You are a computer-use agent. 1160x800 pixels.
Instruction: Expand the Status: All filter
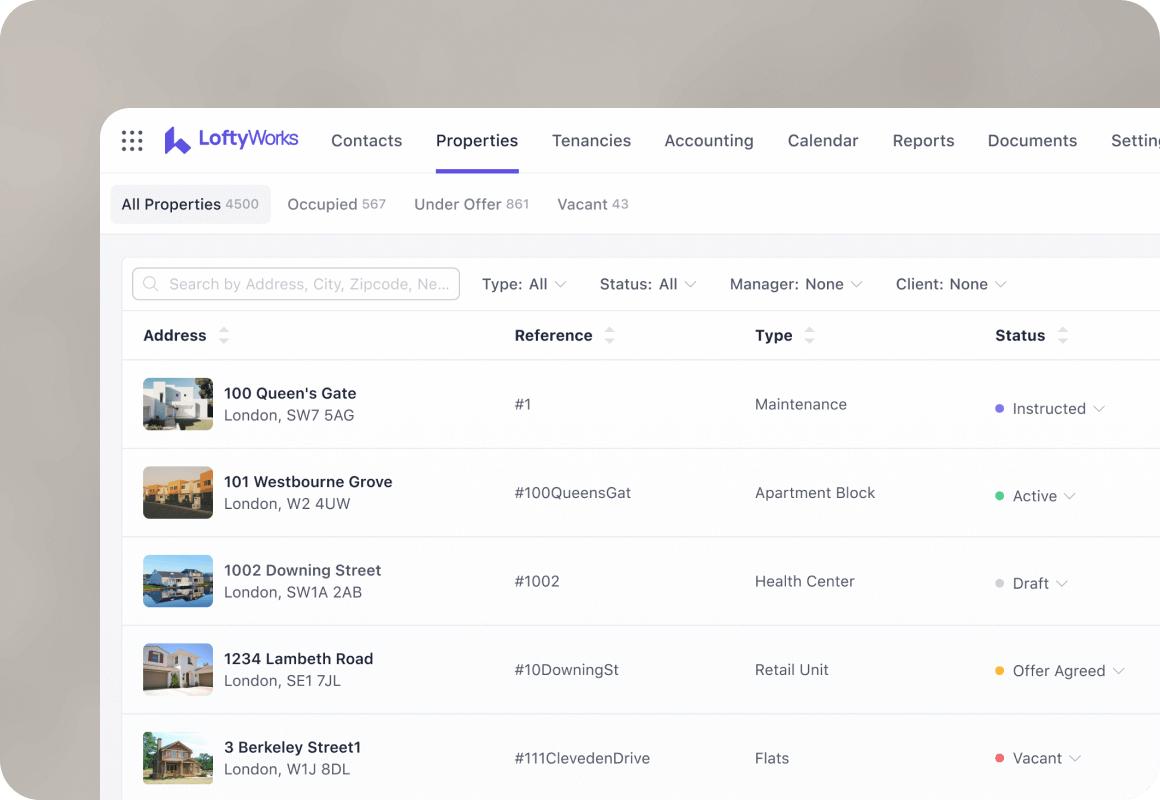pyautogui.click(x=648, y=284)
